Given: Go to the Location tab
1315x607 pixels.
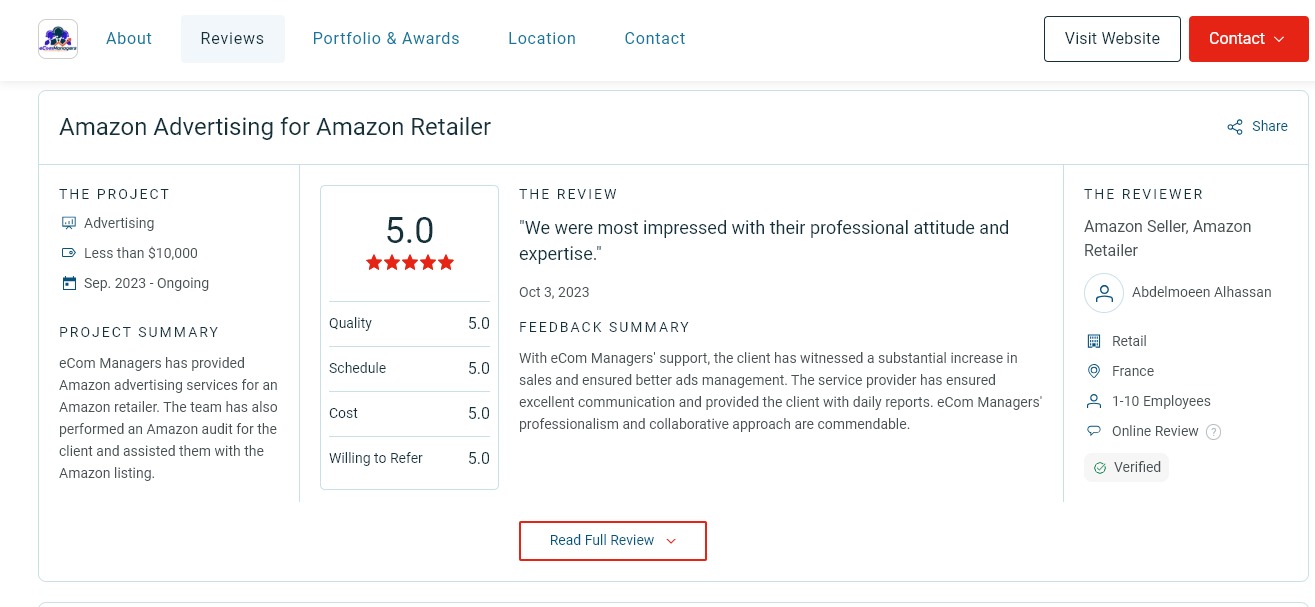Looking at the screenshot, I should tap(542, 39).
